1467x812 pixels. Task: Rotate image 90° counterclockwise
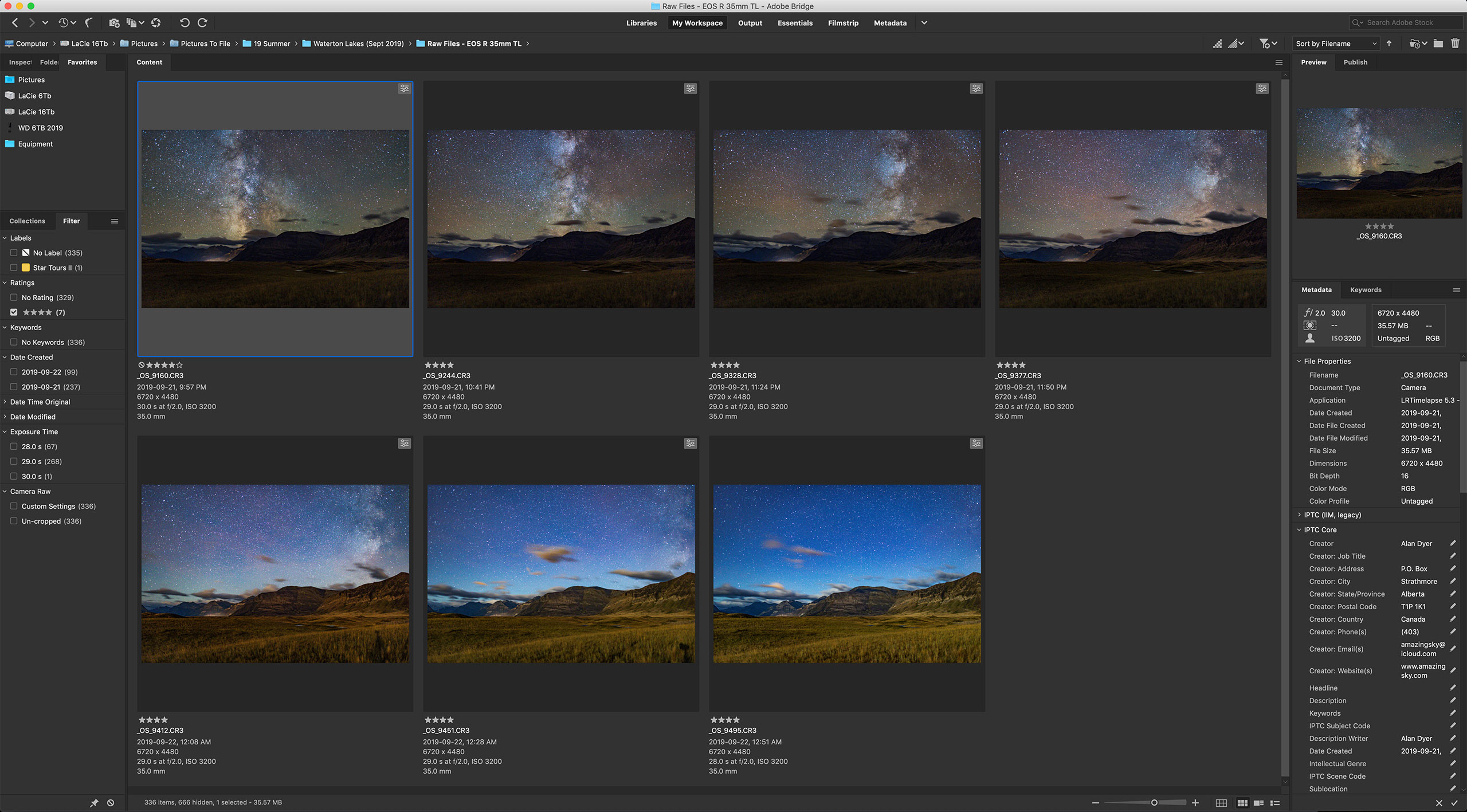point(185,23)
